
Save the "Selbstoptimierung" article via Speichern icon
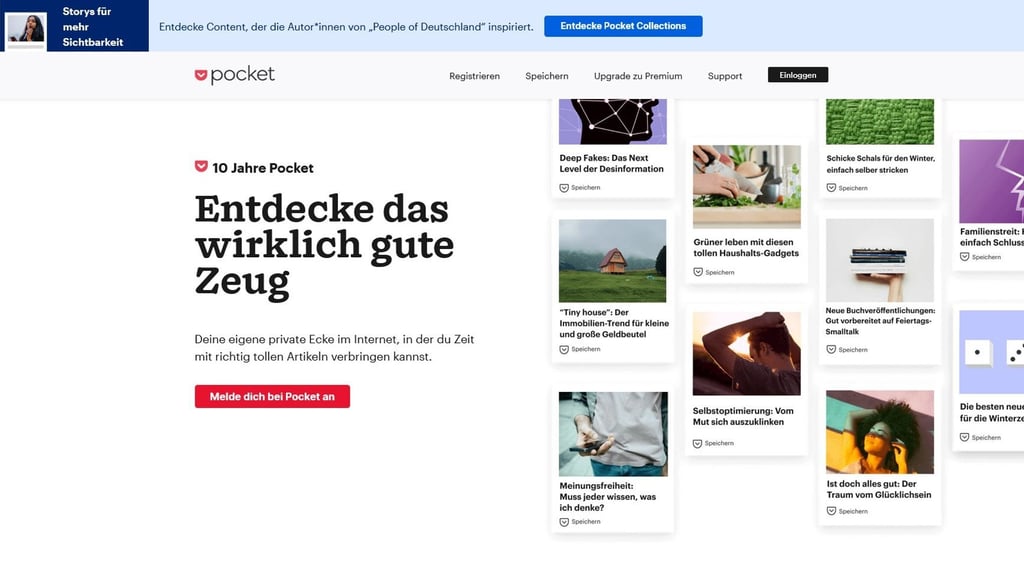698,441
